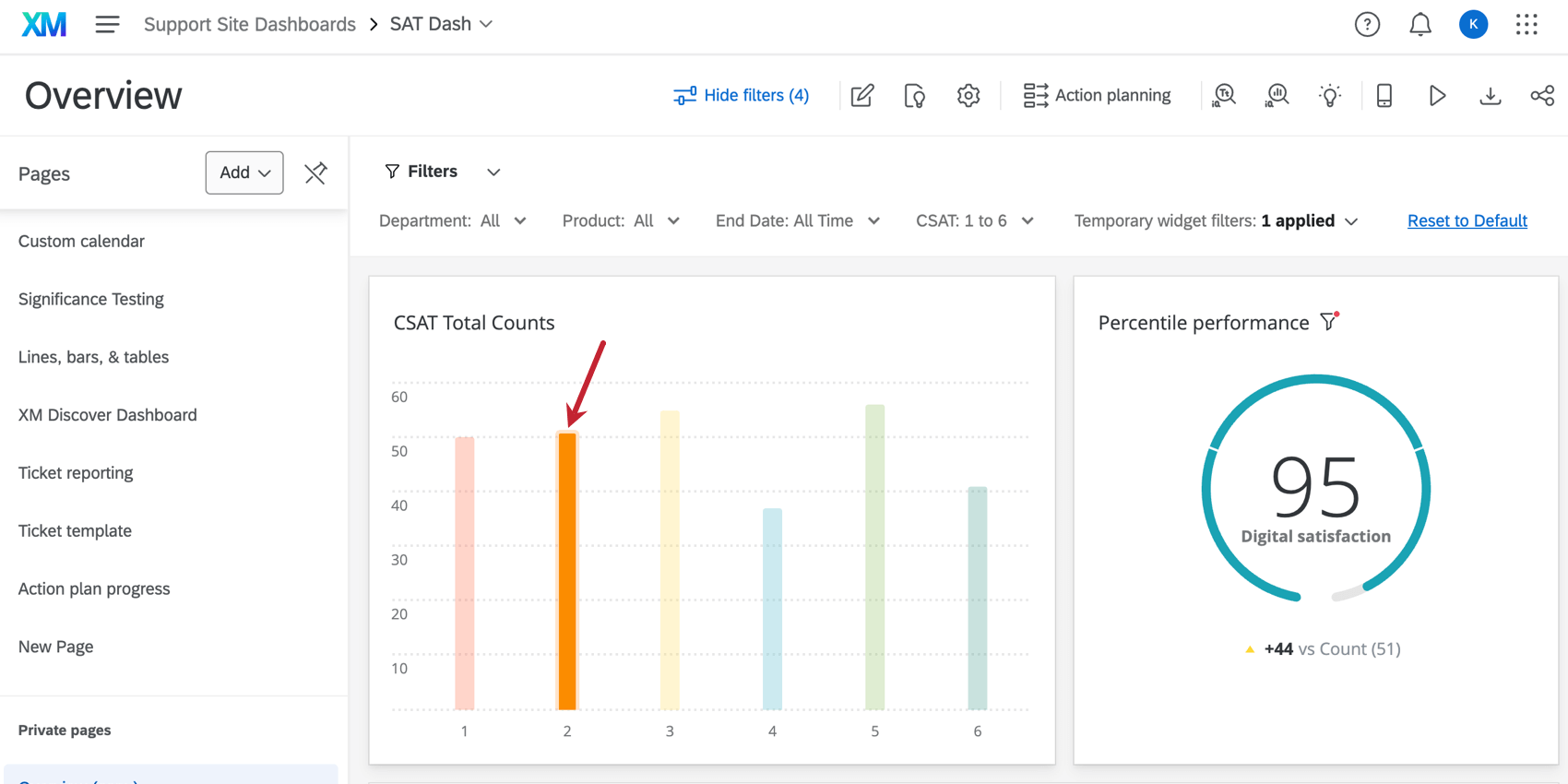Open the help question mark icon

(1367, 25)
